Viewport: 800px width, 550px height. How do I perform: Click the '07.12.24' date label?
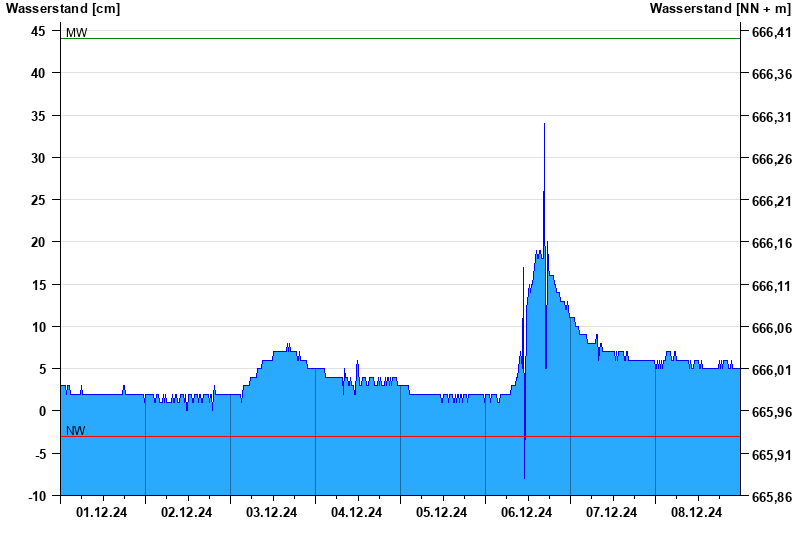[611, 512]
